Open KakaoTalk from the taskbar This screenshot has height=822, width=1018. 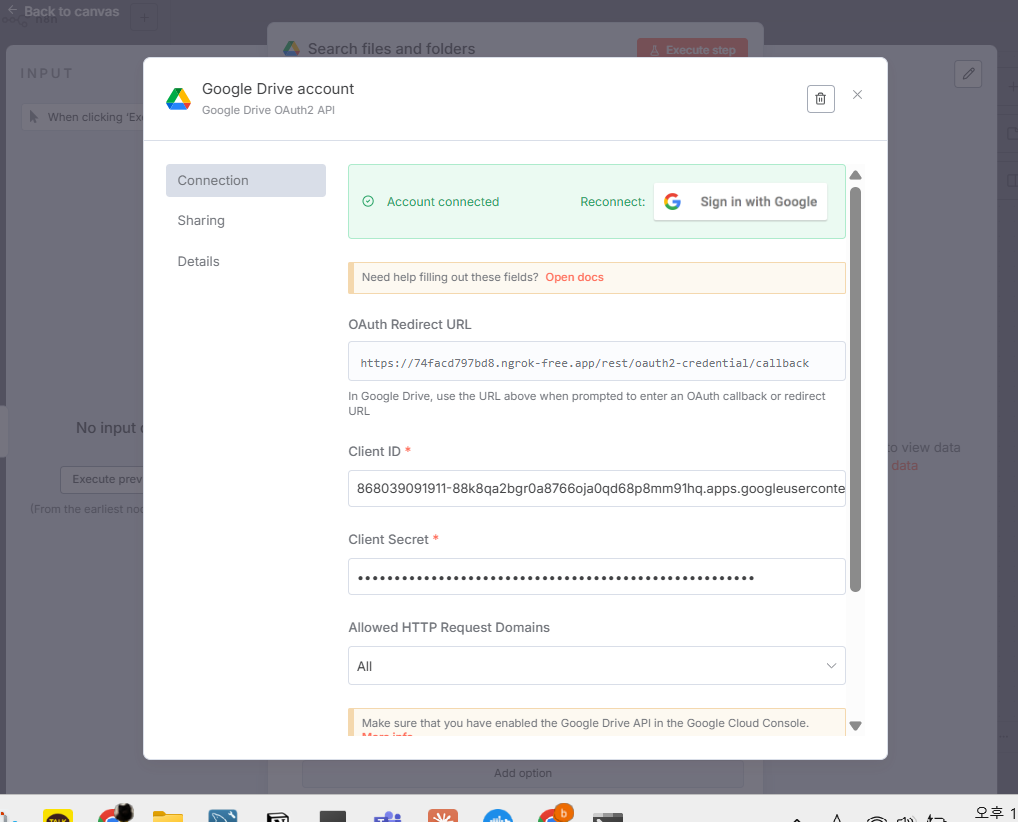[x=58, y=816]
